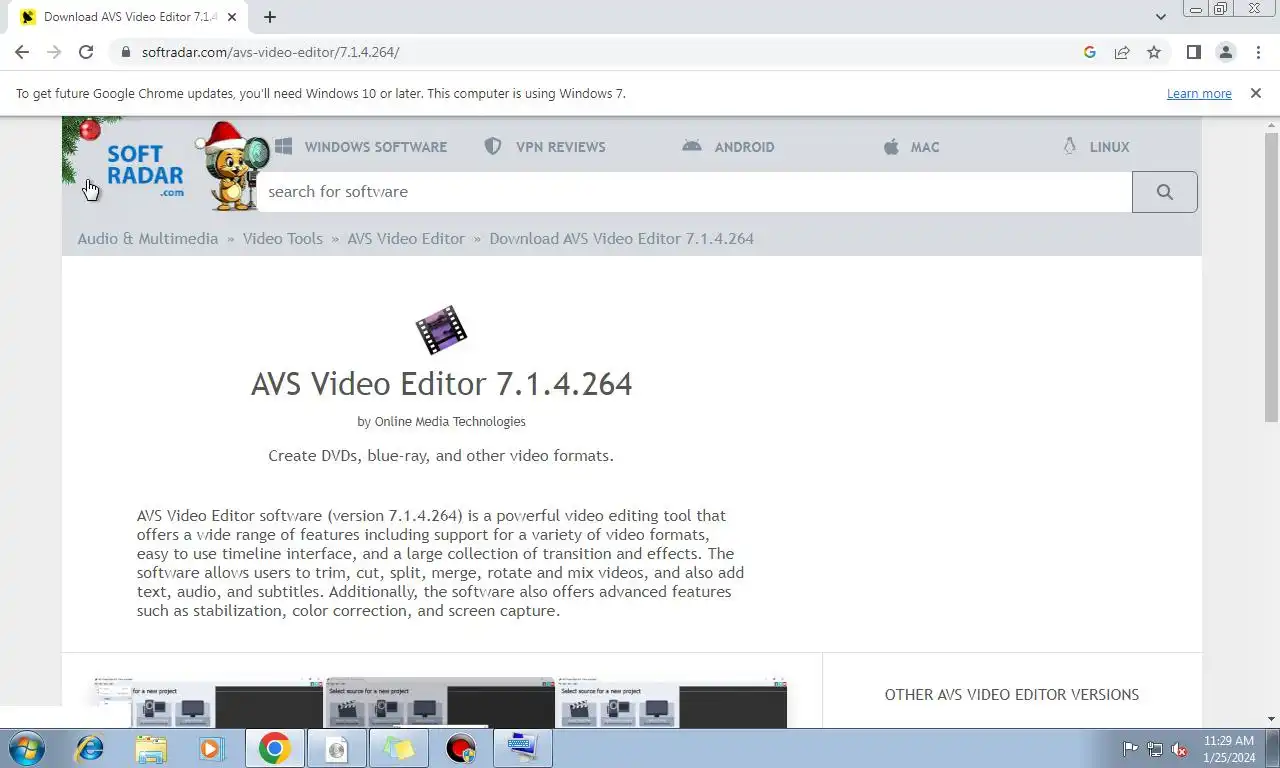This screenshot has height=768, width=1280.
Task: Click the network tray icon
Action: coord(1155,748)
